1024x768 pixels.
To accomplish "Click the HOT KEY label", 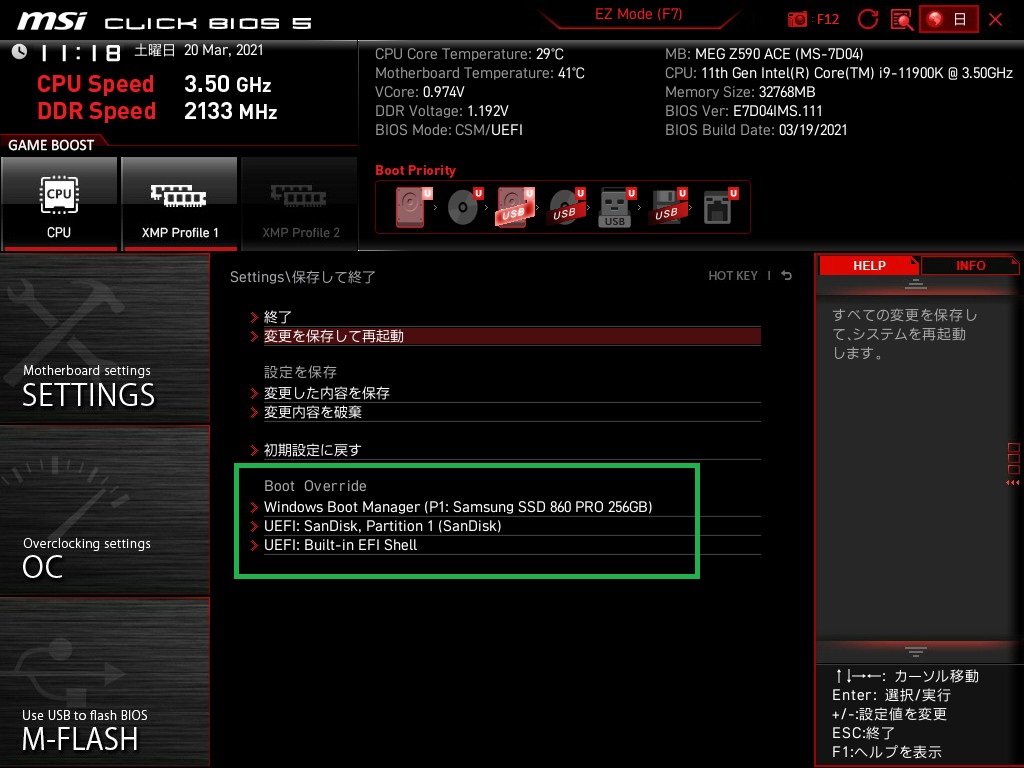I will (x=733, y=276).
